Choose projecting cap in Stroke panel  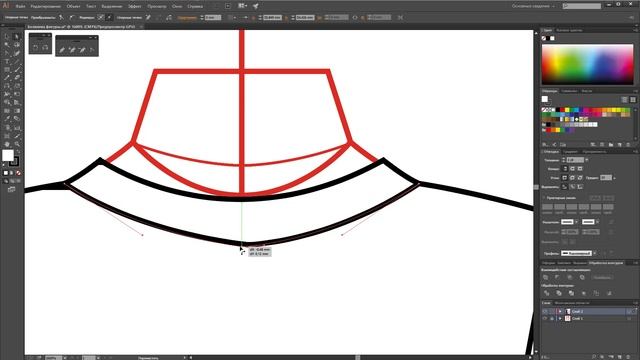point(580,169)
